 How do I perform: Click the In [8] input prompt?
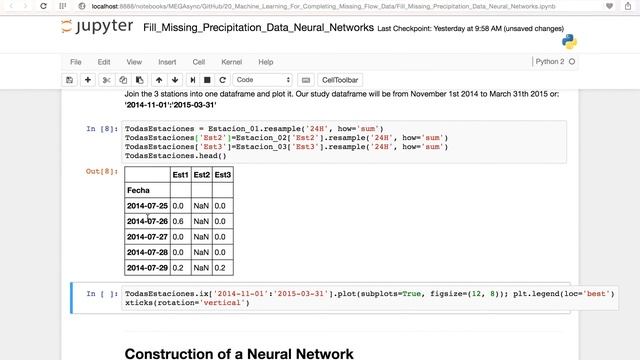click(x=102, y=129)
